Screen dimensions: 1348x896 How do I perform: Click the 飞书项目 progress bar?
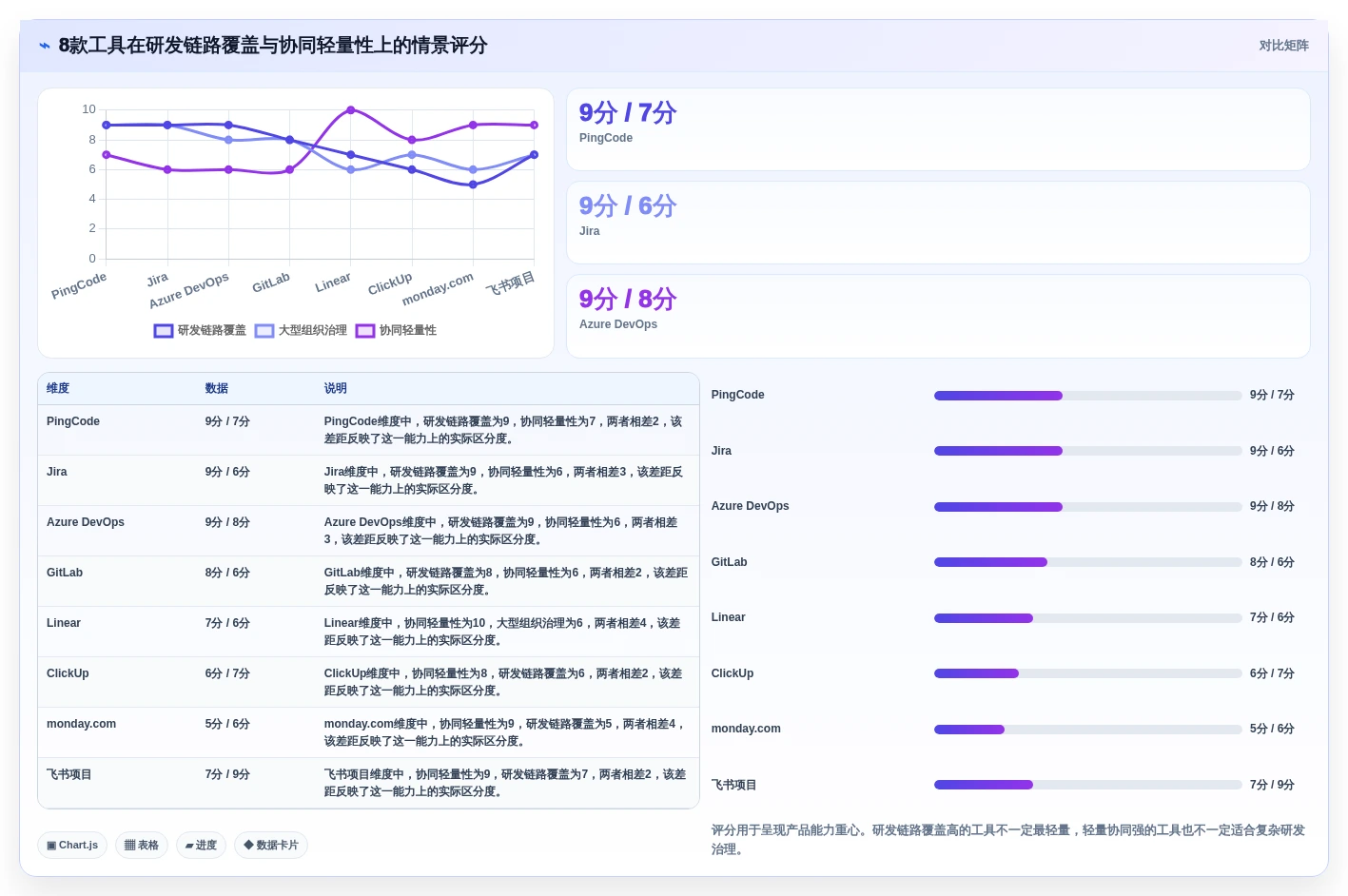tap(1088, 785)
